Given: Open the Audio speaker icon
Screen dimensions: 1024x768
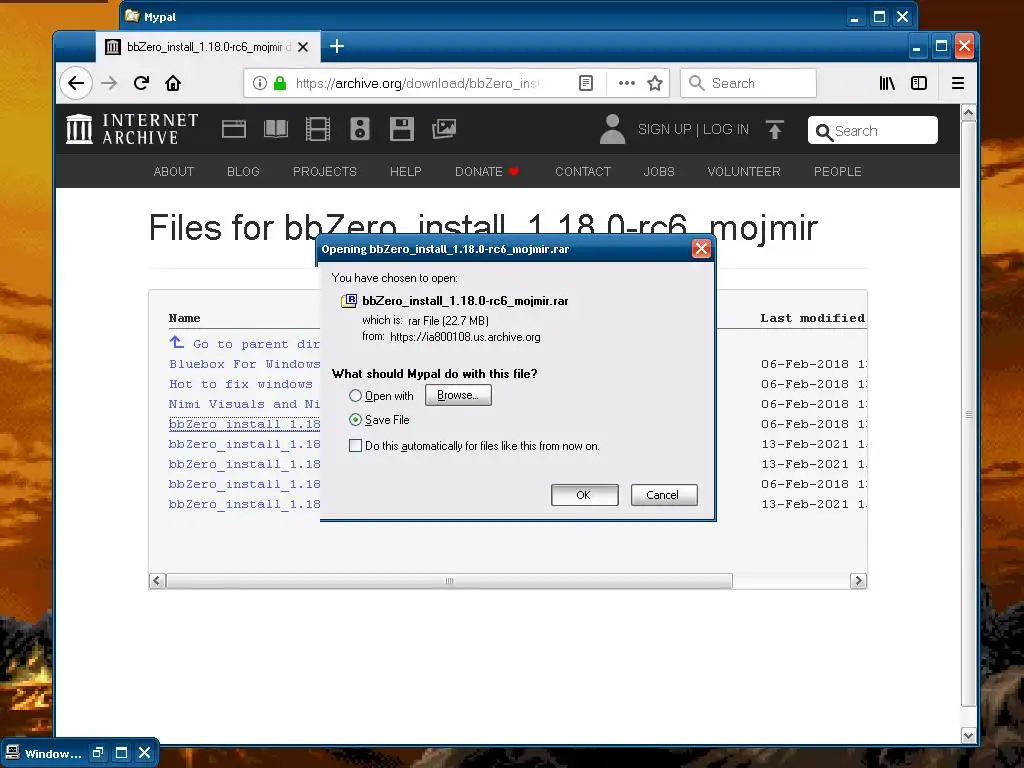Looking at the screenshot, I should 360,129.
